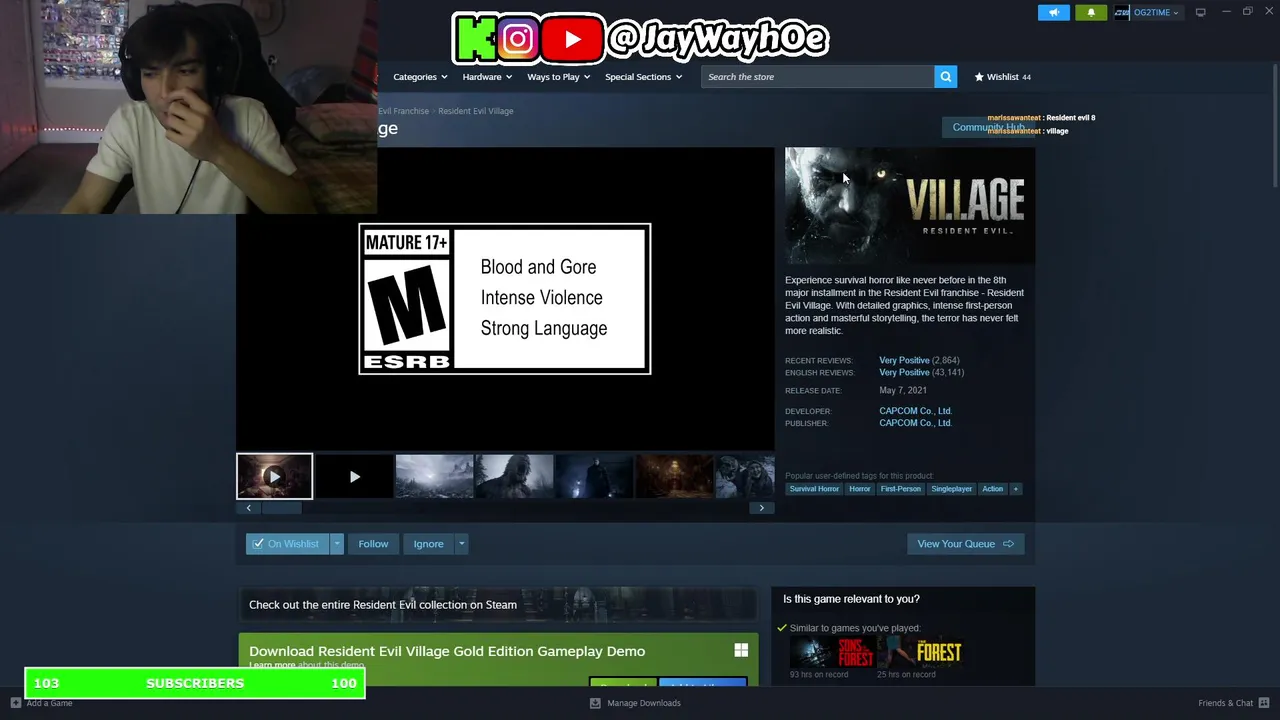Click the Sons of the Forest game image
This screenshot has height=720, width=1280.
pyautogui.click(x=832, y=653)
